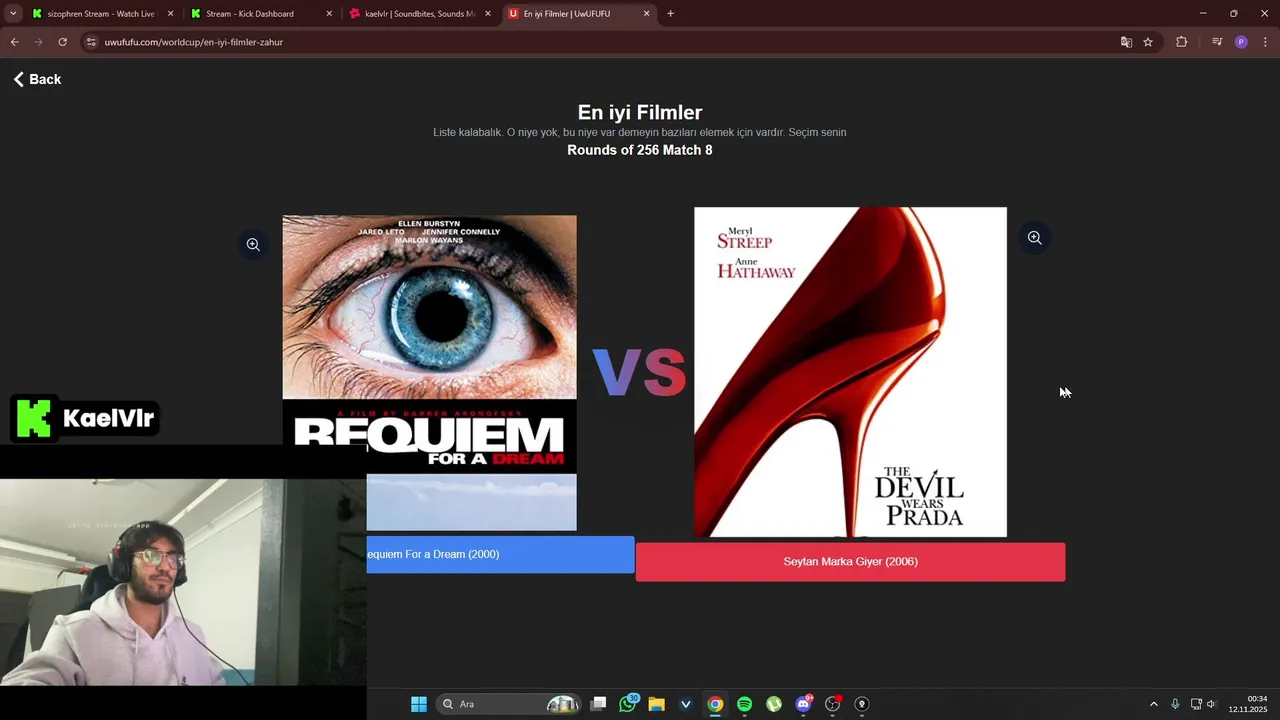This screenshot has width=1280, height=720.
Task: Reload the current page
Action: 62,42
